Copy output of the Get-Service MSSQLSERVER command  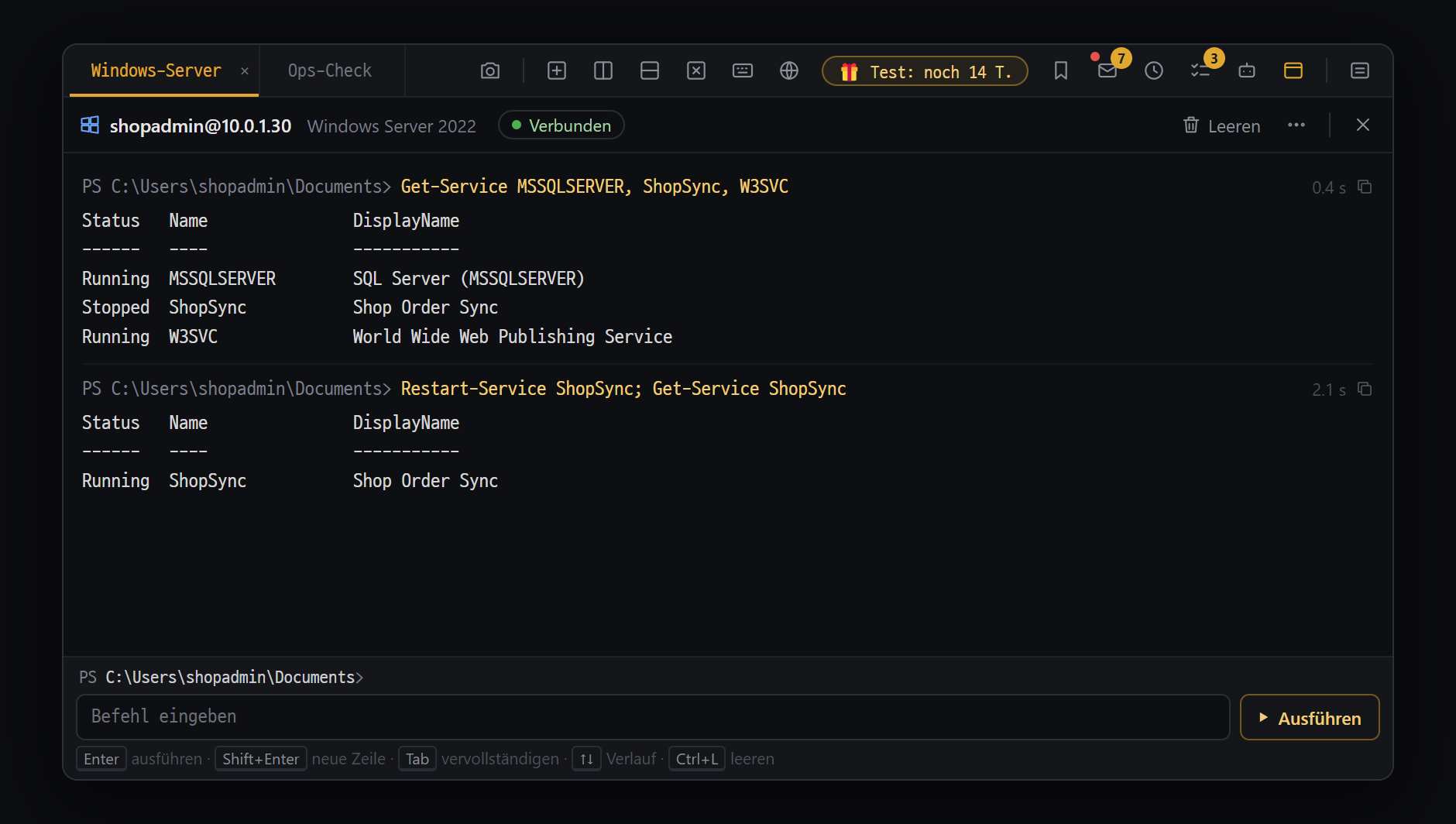1365,187
